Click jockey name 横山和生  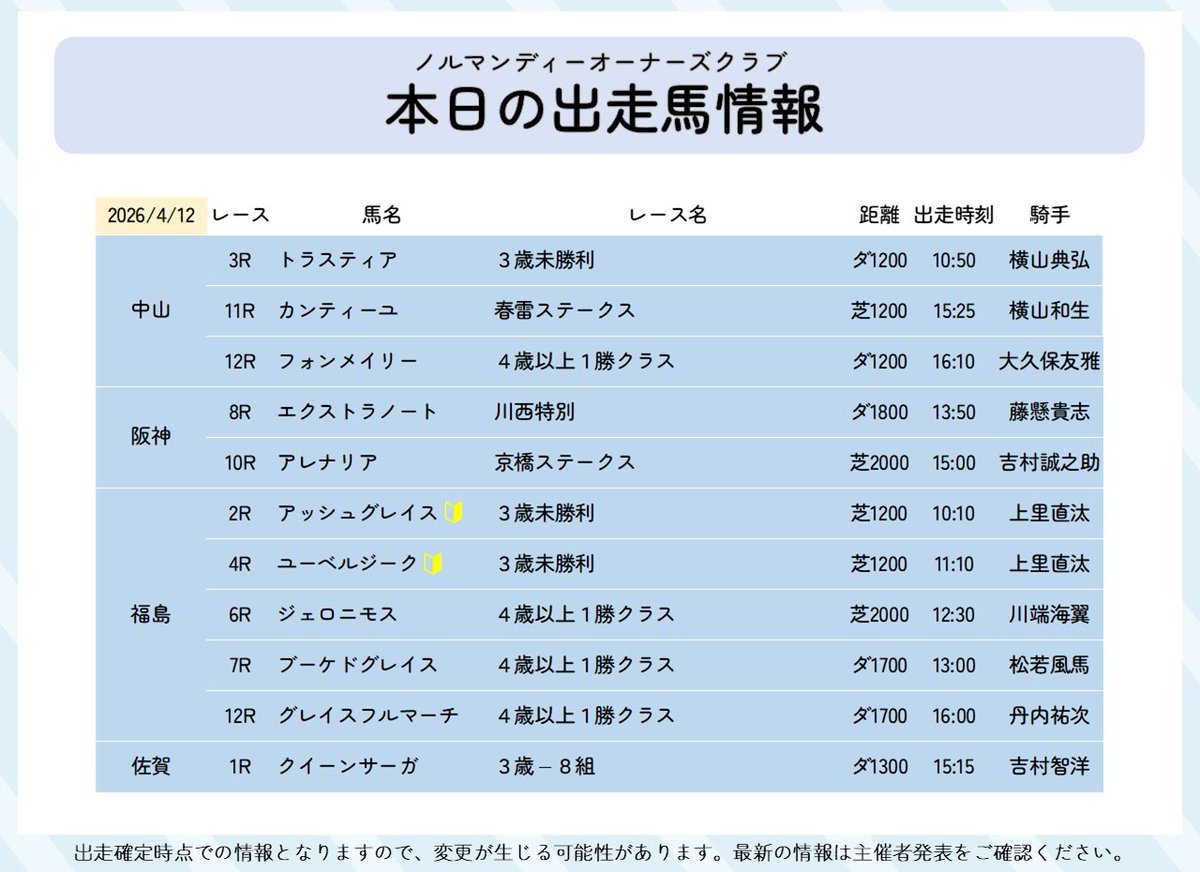pos(1049,311)
